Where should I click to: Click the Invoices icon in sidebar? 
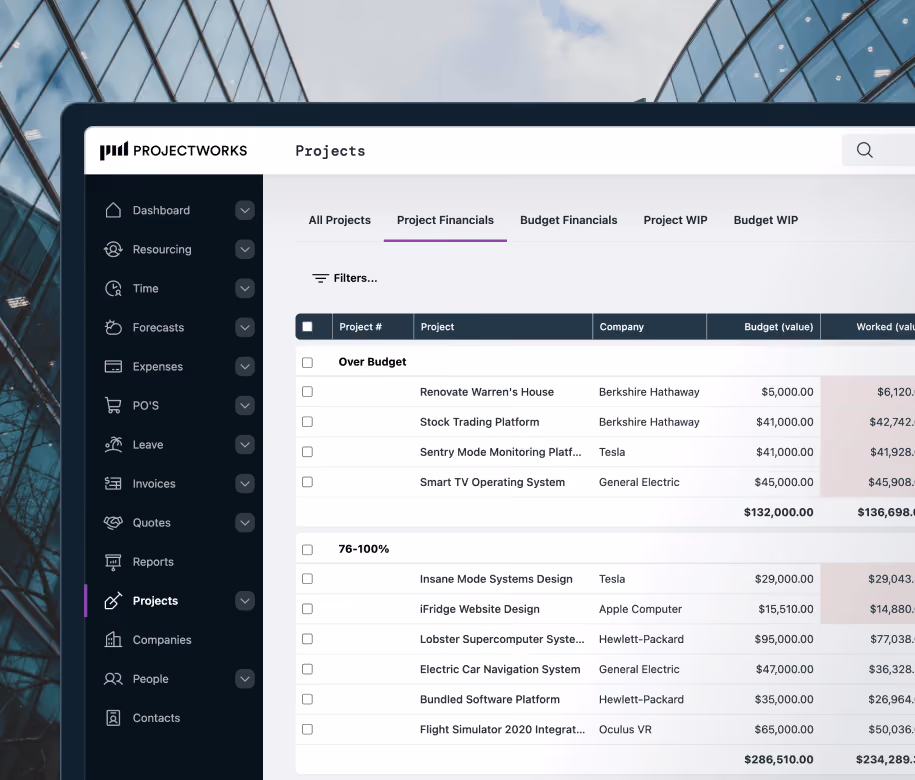[x=113, y=484]
